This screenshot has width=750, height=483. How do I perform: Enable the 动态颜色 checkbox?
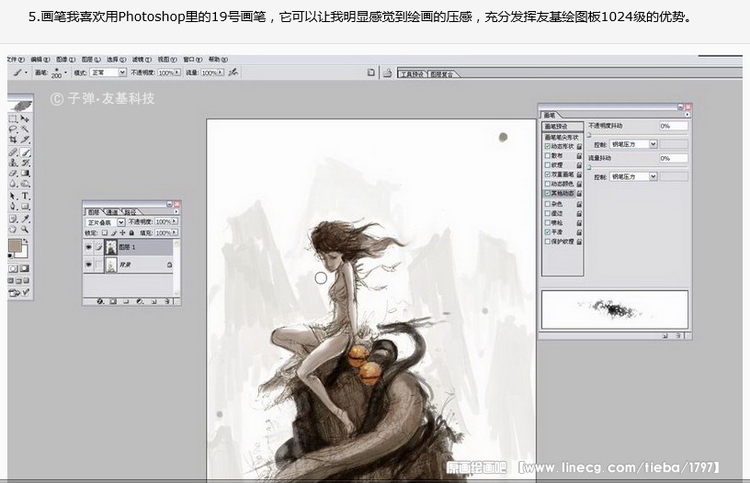tap(547, 184)
